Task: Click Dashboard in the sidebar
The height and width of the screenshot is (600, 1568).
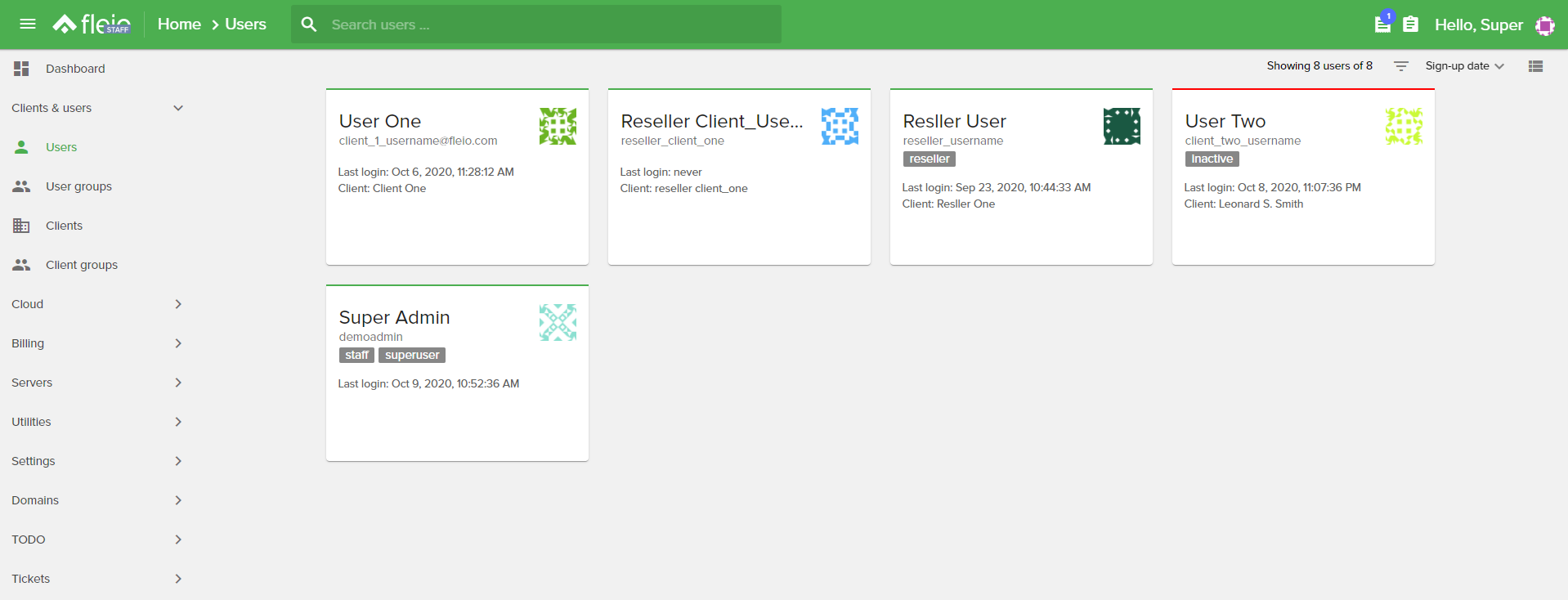Action: (75, 69)
